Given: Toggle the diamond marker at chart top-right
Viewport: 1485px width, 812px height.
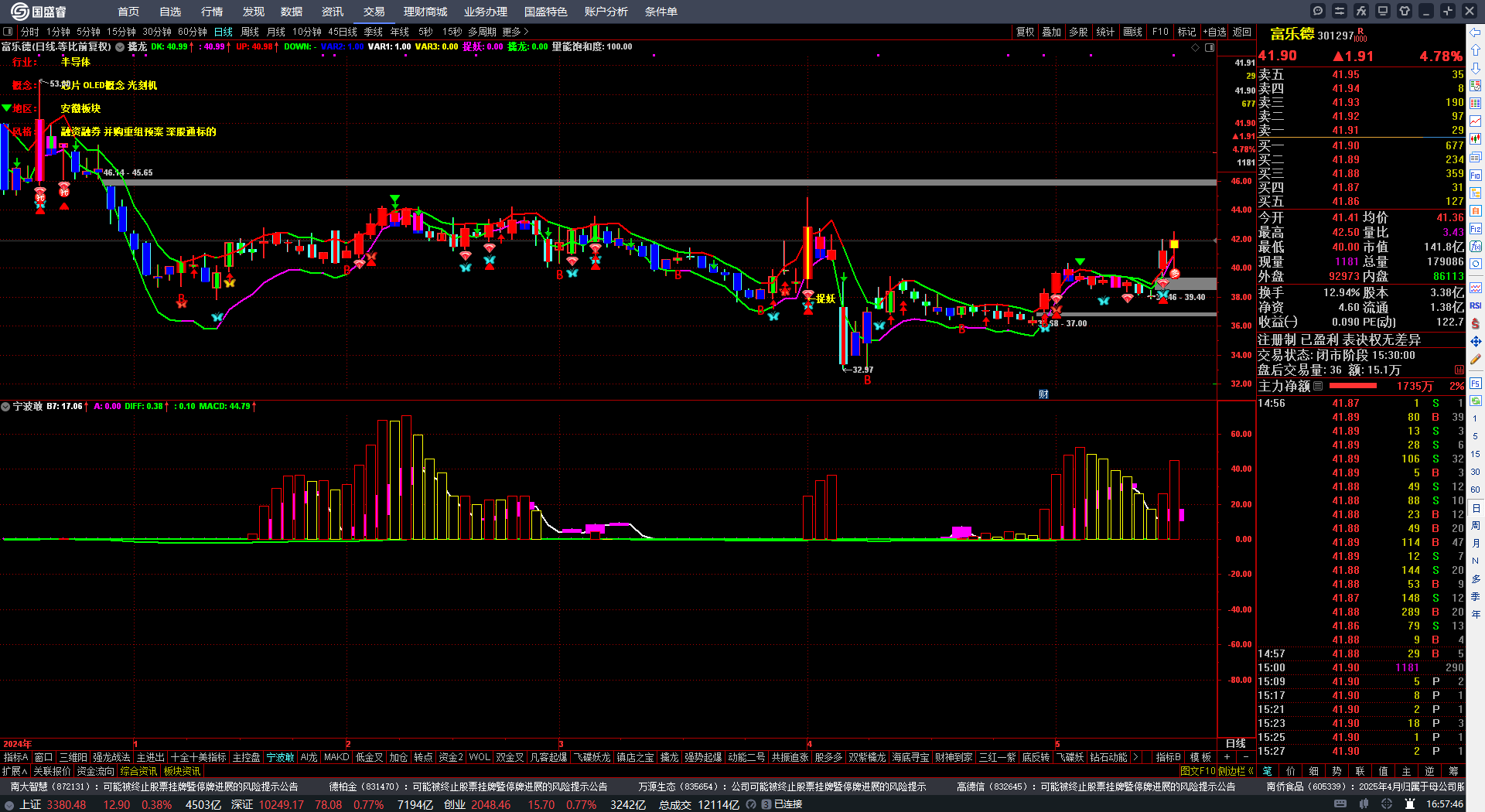Looking at the screenshot, I should tap(1196, 47).
